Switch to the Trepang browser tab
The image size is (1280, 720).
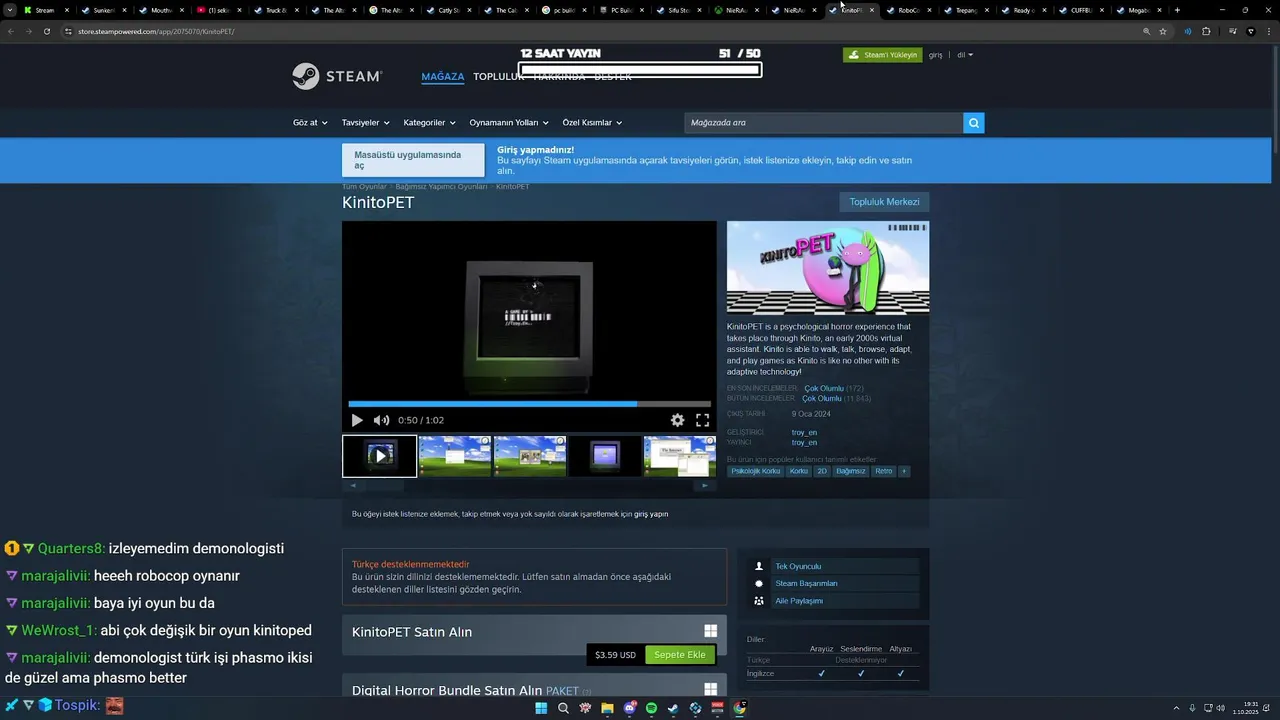tap(966, 10)
